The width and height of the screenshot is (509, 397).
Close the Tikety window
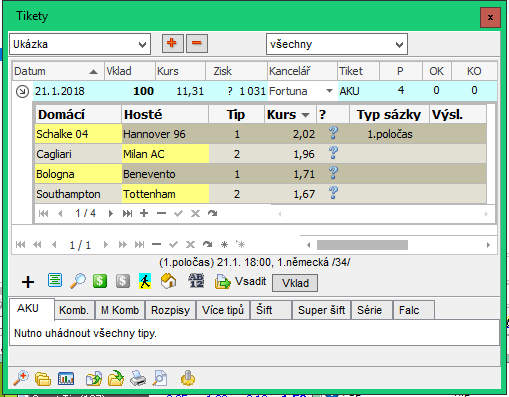click(490, 17)
